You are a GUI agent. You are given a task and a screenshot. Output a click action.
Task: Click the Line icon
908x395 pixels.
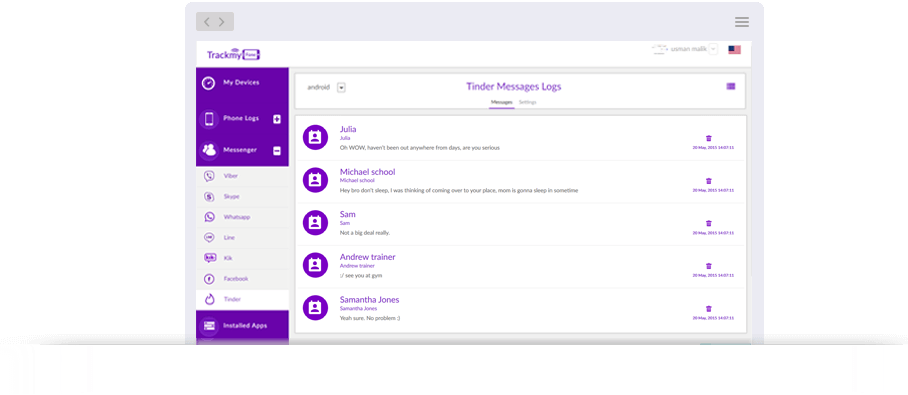coord(210,237)
